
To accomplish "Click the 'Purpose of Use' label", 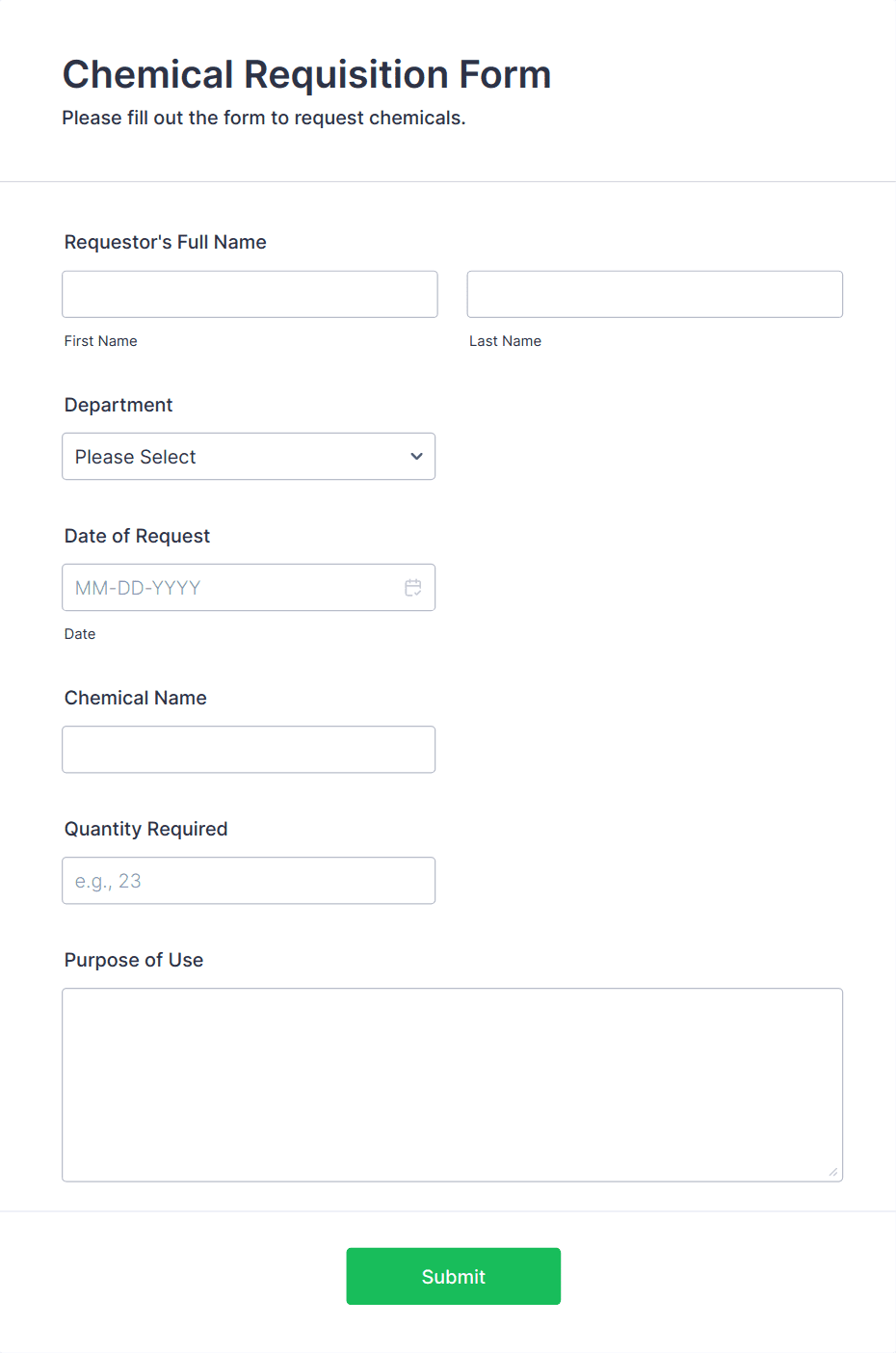I will 134,960.
